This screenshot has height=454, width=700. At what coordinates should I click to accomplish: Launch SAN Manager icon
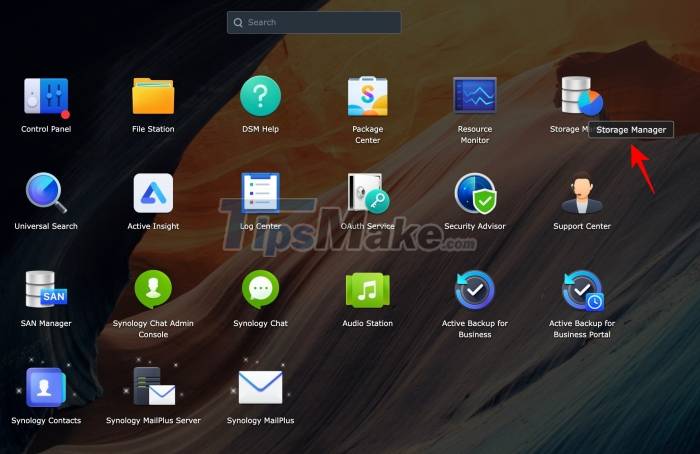tap(46, 290)
